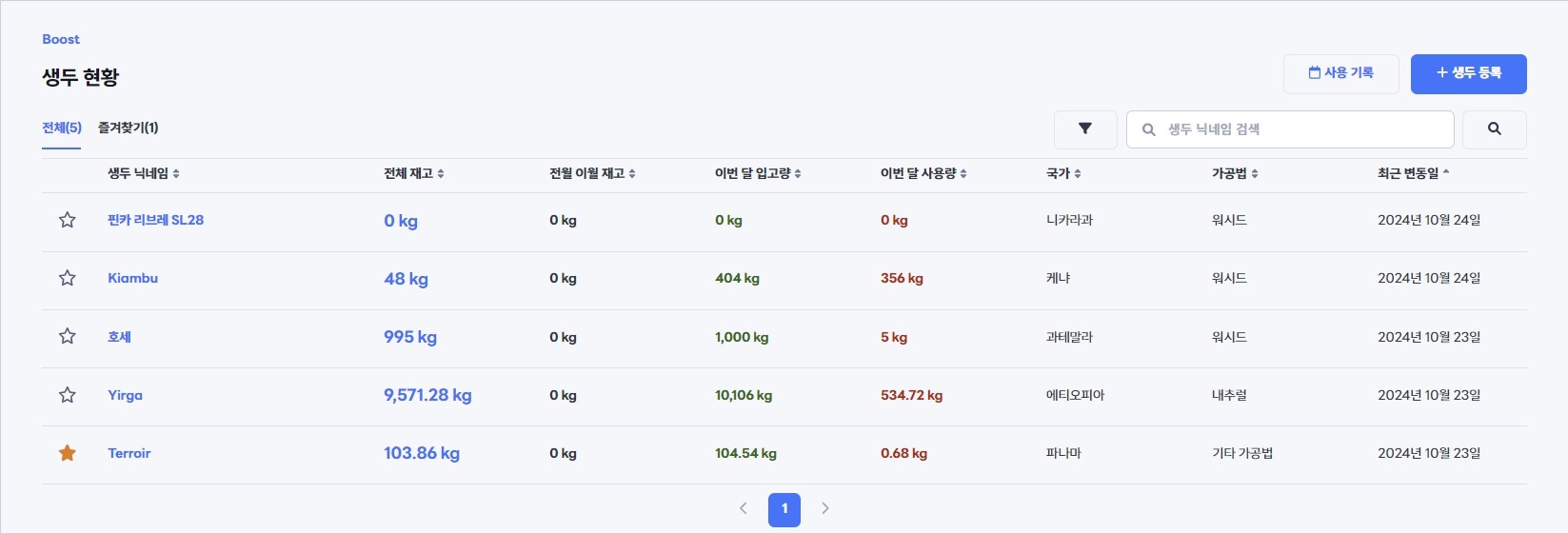Image resolution: width=1568 pixels, height=533 pixels.
Task: Favorite the 핀카 리브레 SL28 star
Action: pyautogui.click(x=68, y=220)
